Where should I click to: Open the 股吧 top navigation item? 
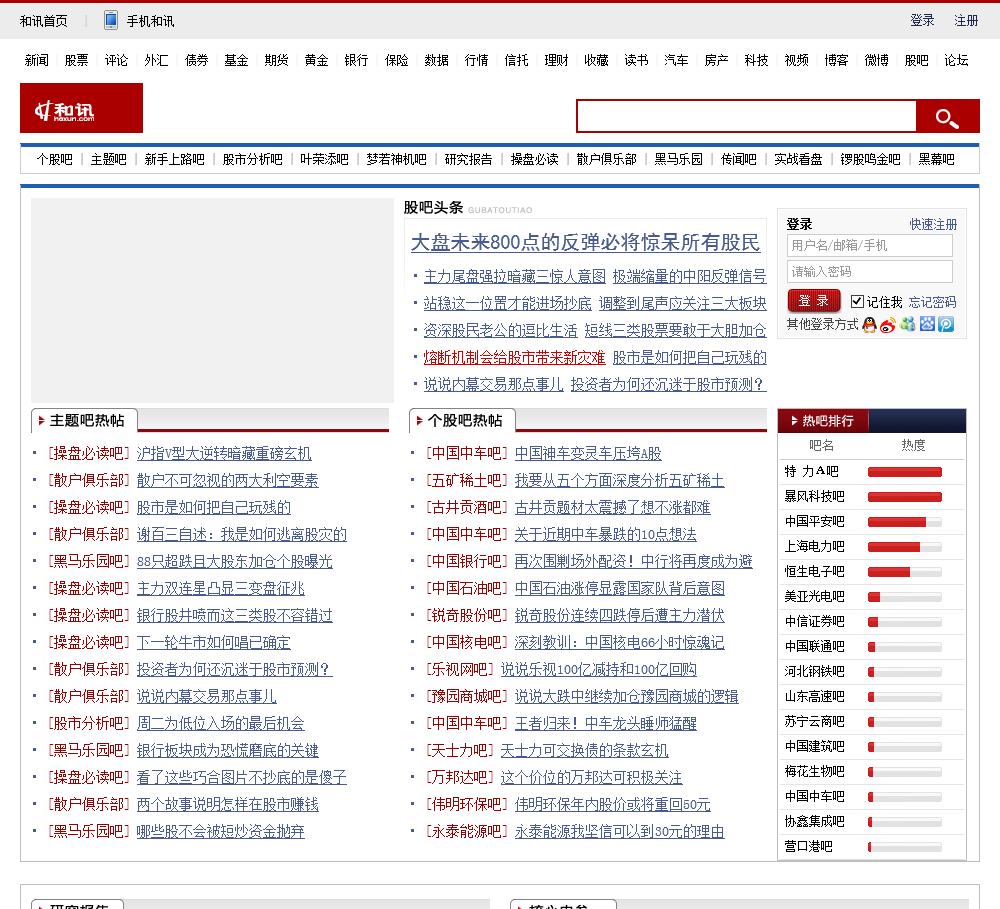click(x=916, y=60)
